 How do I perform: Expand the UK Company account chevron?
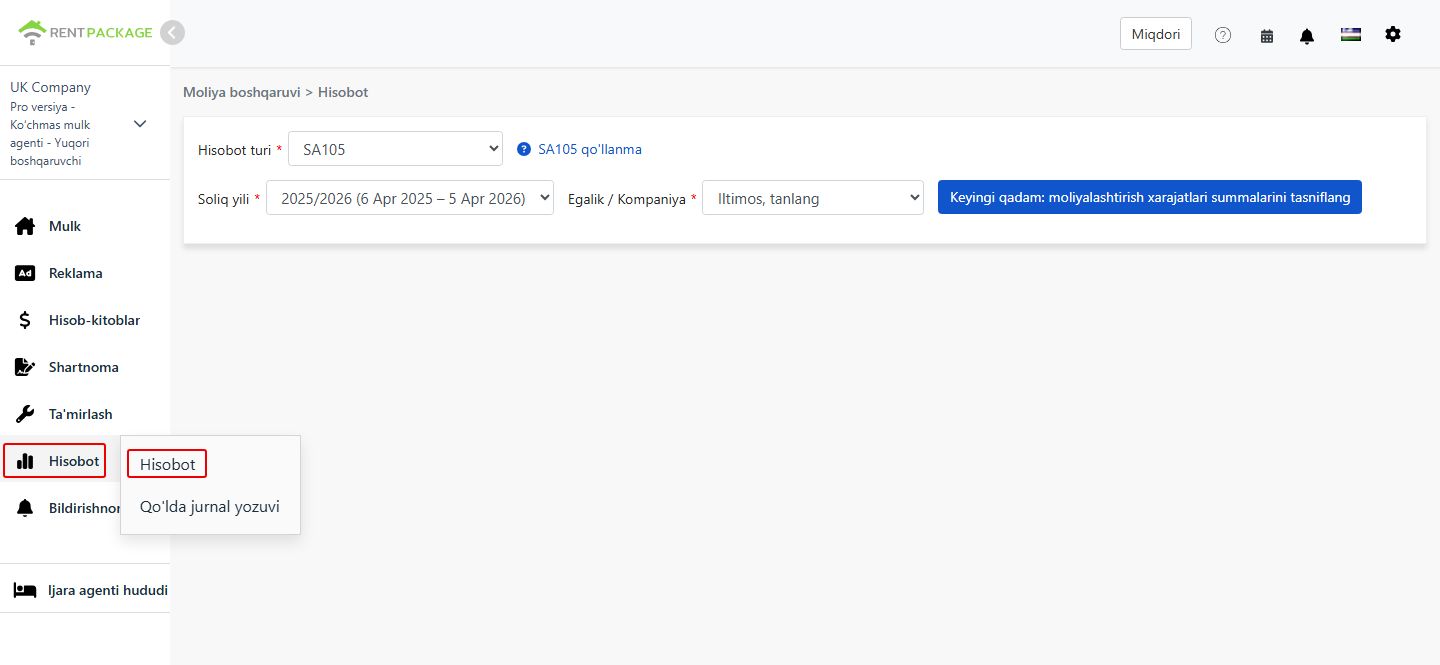[140, 124]
